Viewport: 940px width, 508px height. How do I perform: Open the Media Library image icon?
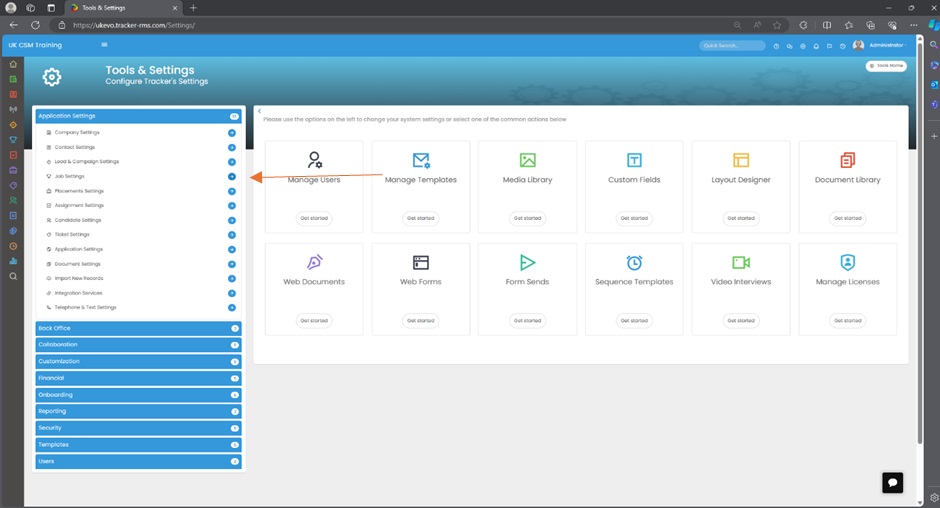click(528, 160)
